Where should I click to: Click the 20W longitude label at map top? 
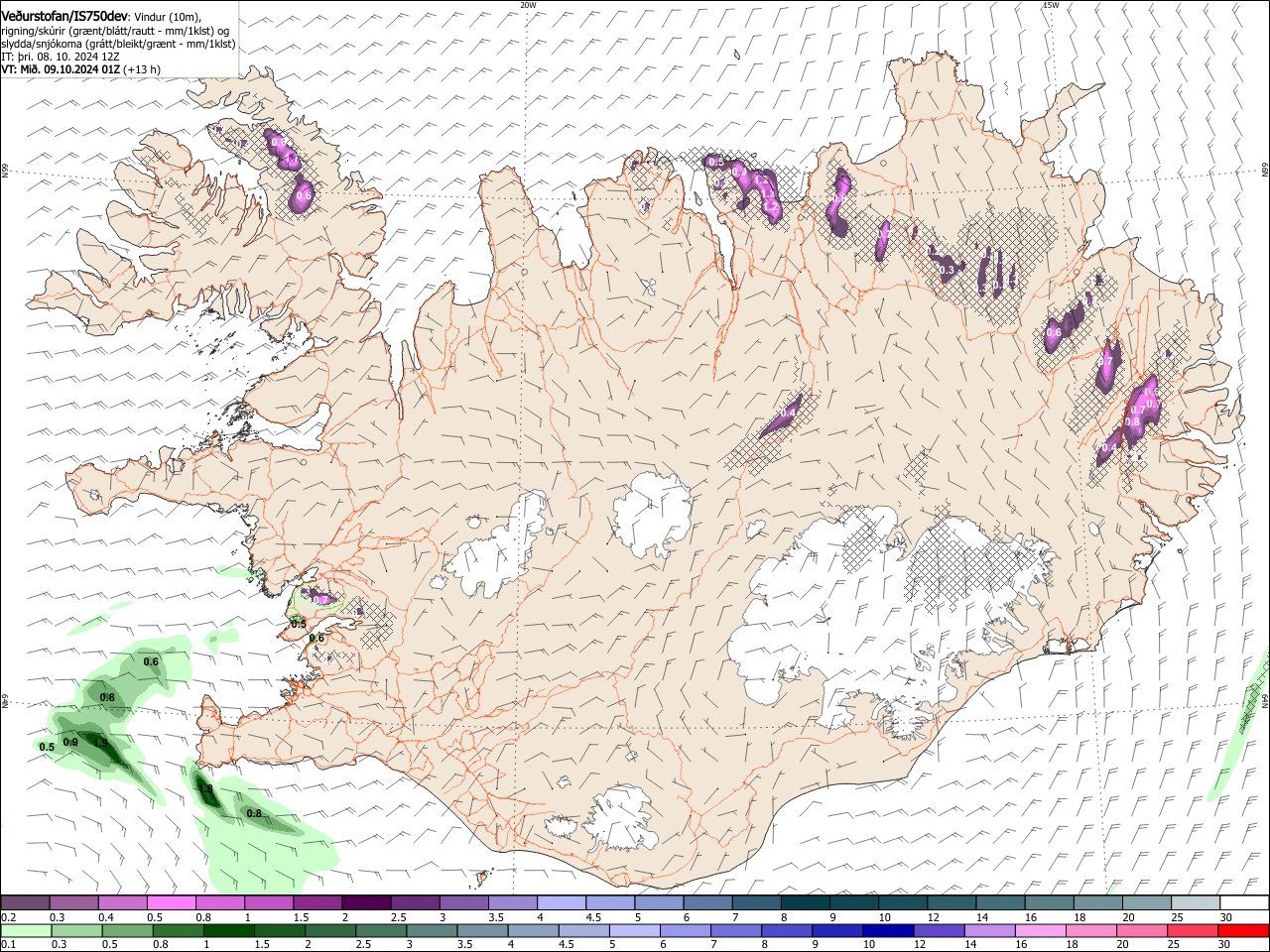coord(528,5)
